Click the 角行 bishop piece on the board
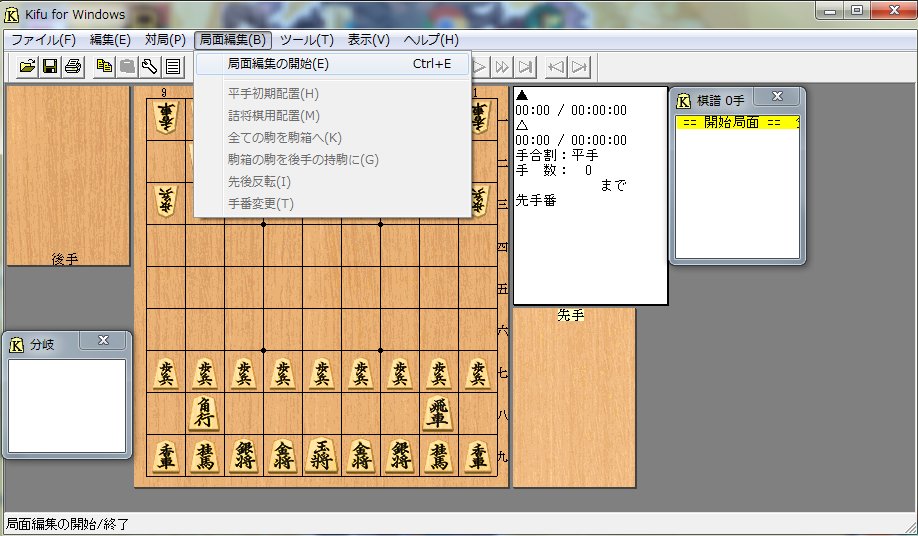The width and height of the screenshot is (918, 536). [204, 413]
